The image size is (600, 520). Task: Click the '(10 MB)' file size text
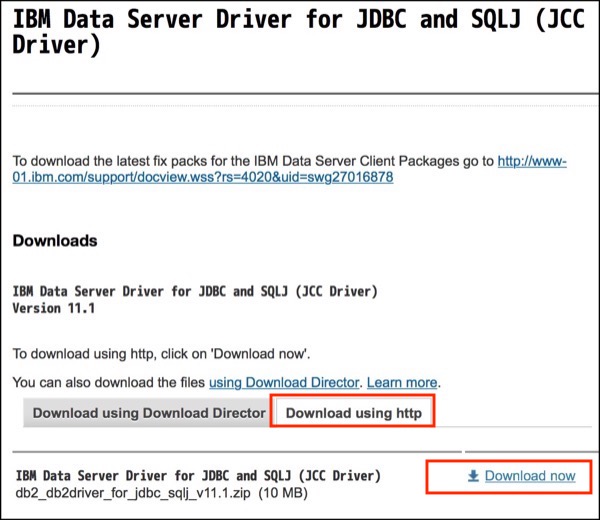tap(284, 493)
